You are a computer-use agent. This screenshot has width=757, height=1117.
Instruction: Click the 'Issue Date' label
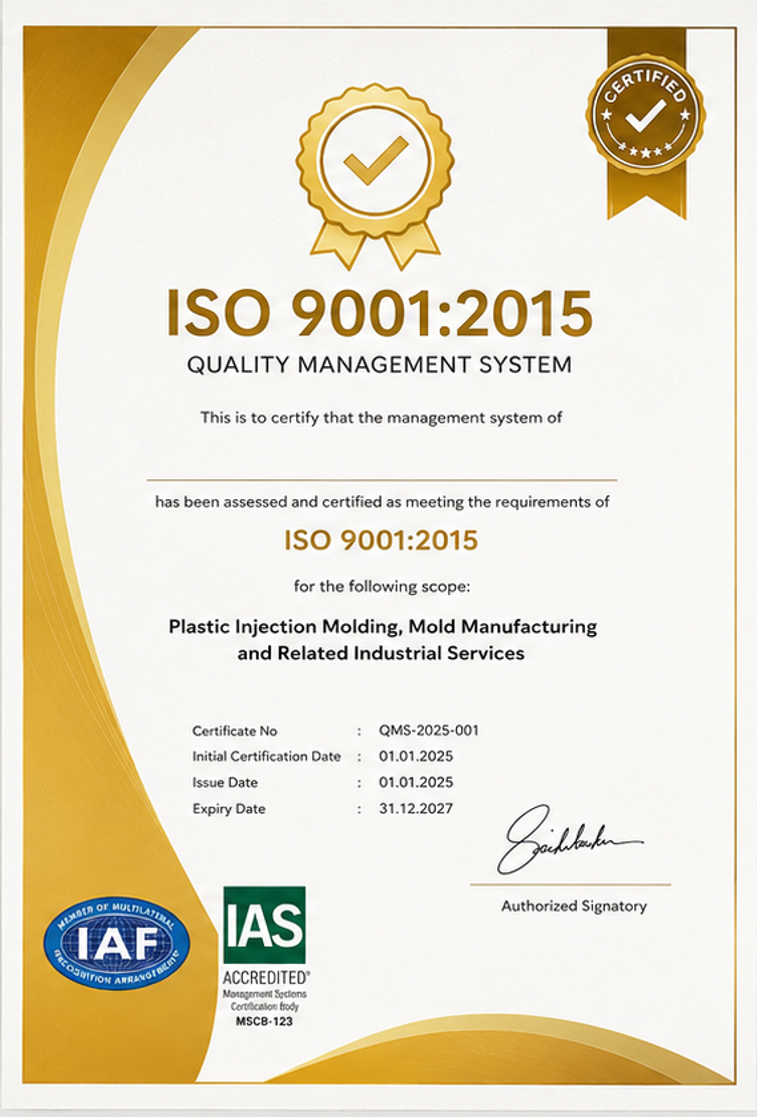(225, 783)
